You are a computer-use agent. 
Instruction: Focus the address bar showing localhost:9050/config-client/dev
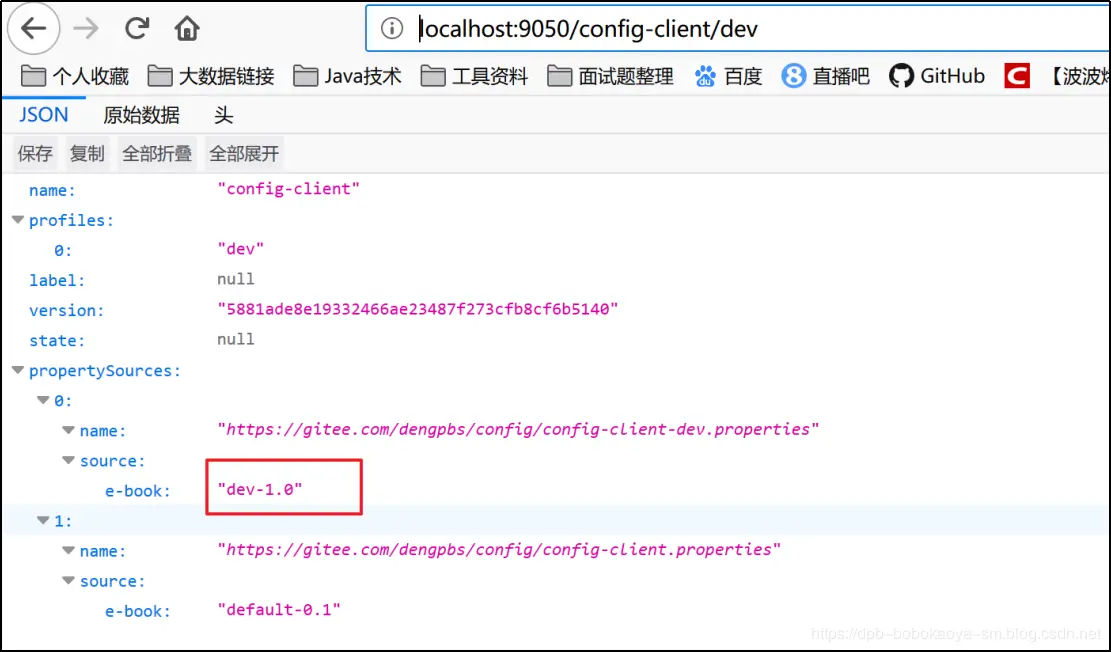pyautogui.click(x=738, y=28)
